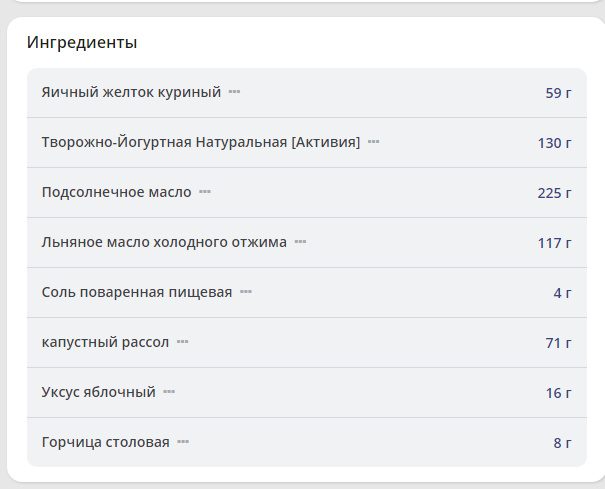
Task: Select the Творожно-Йогуртная Натуральная [Активия] ingredient
Action: pos(200,142)
